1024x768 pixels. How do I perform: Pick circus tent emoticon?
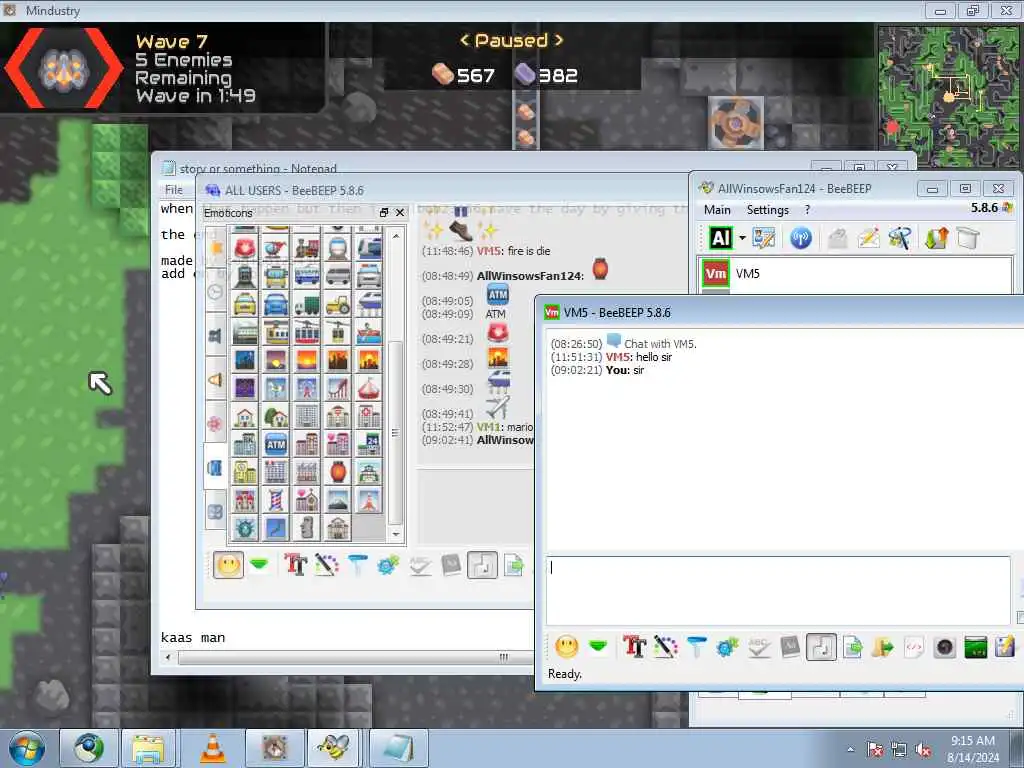click(x=369, y=388)
